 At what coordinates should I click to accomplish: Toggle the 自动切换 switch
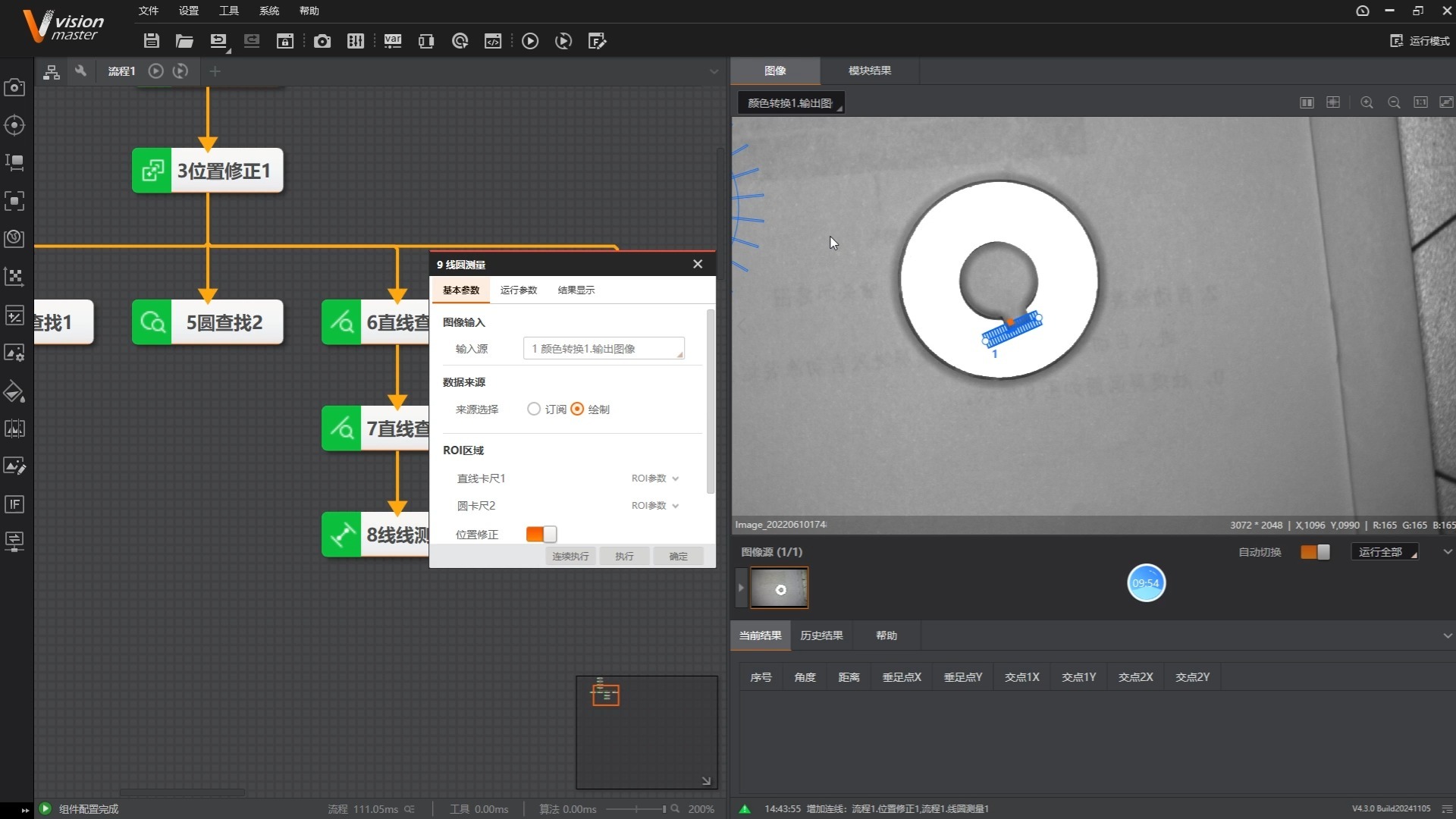click(x=1315, y=552)
